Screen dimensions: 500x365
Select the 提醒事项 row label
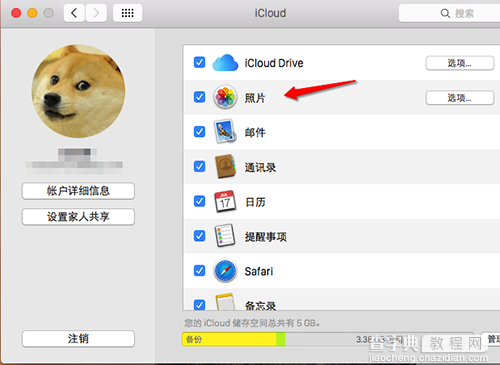click(266, 237)
